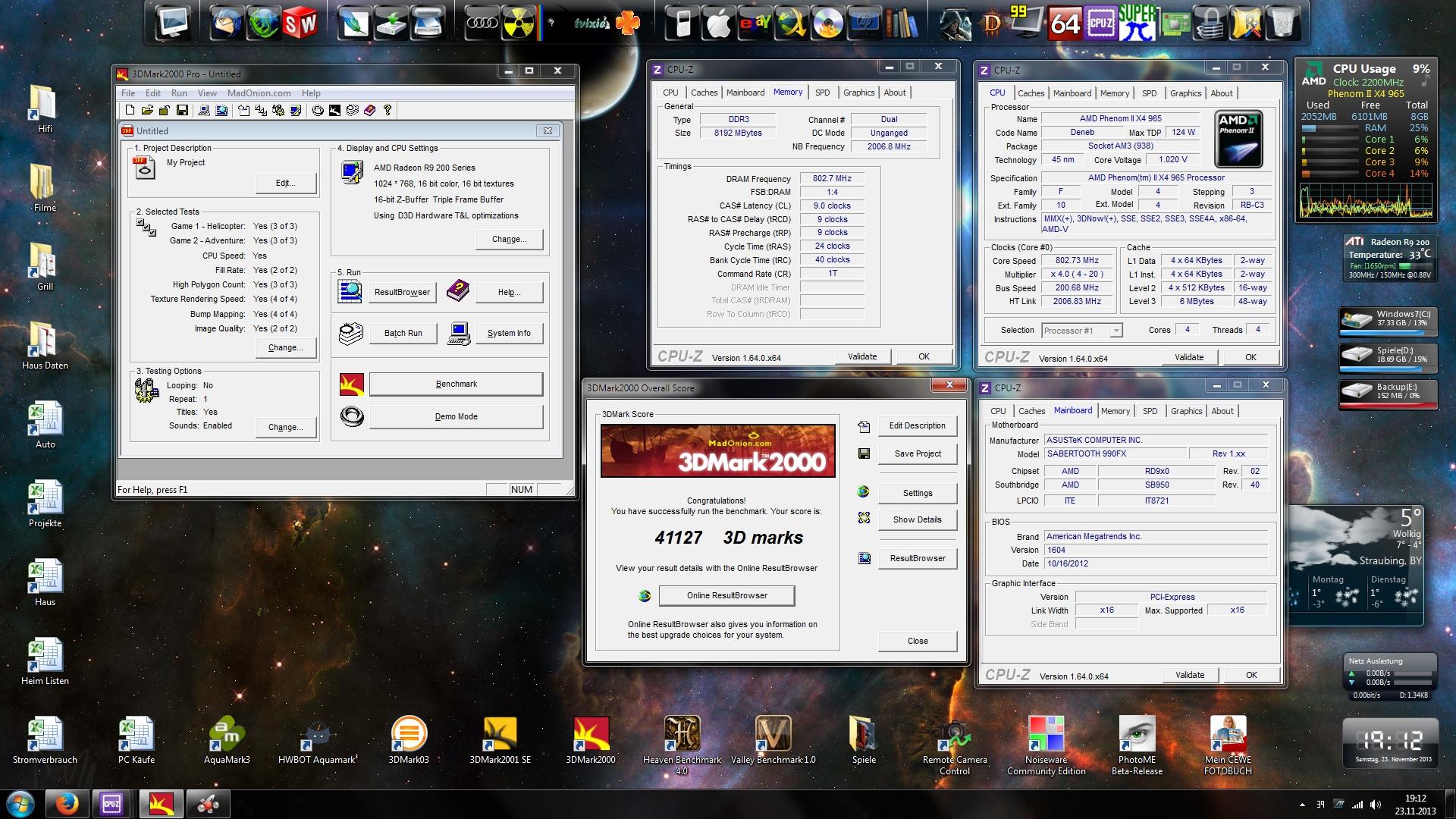
Task: Click the purple Help book toolbar icon
Action: (x=369, y=110)
